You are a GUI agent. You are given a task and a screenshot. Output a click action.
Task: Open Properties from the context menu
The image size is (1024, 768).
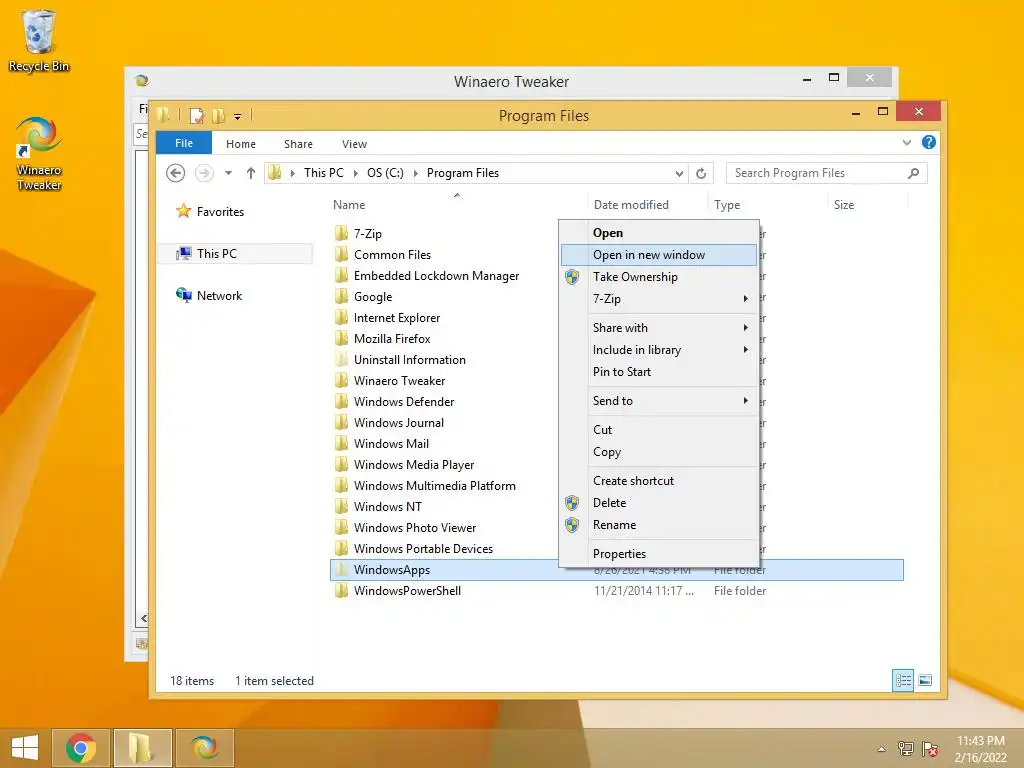click(x=659, y=554)
